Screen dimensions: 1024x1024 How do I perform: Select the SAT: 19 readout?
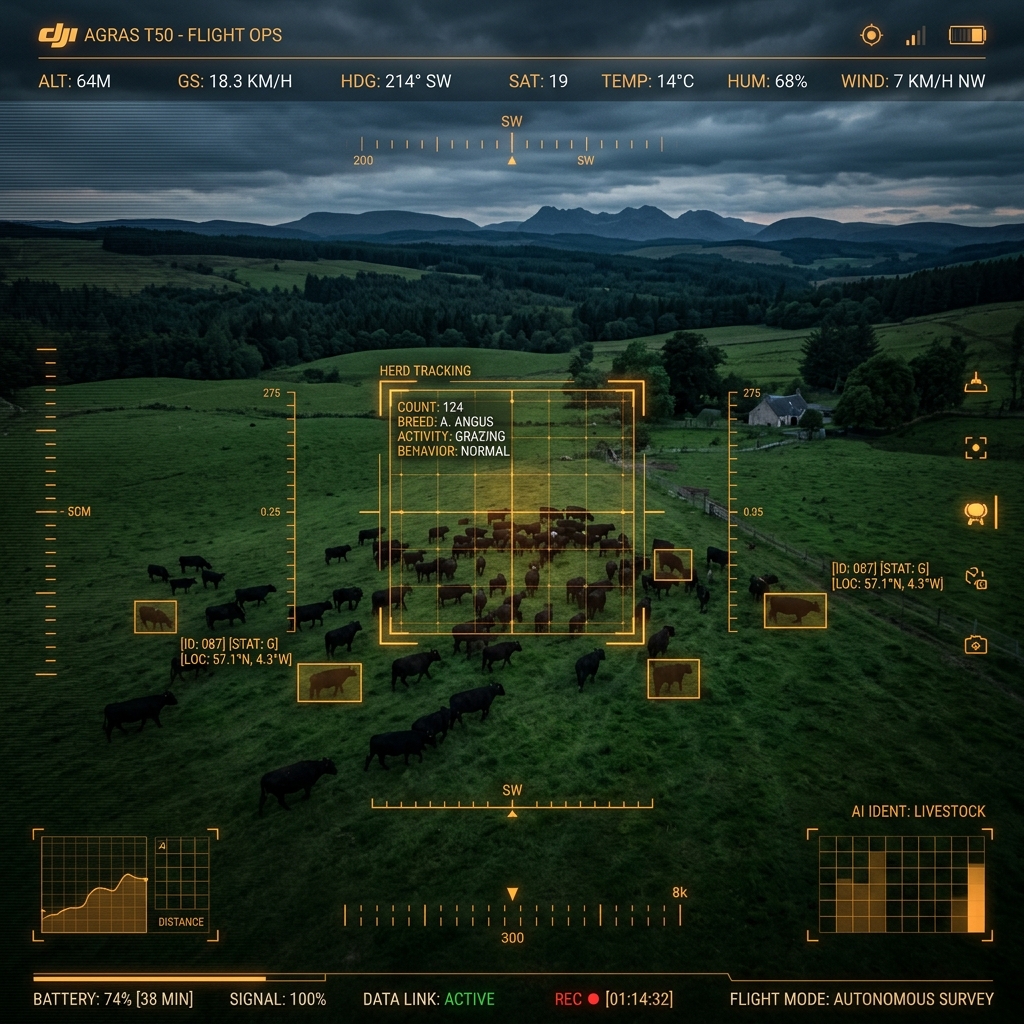click(538, 82)
